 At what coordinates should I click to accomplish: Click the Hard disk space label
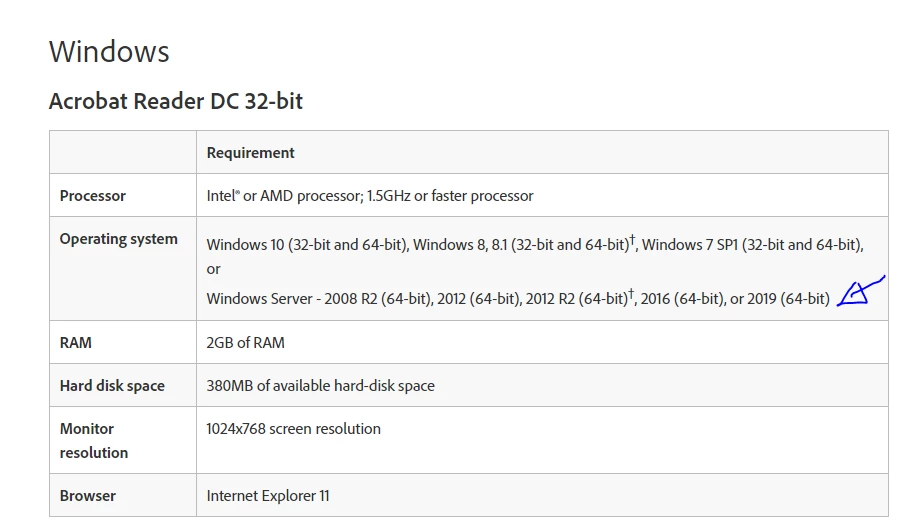112,385
